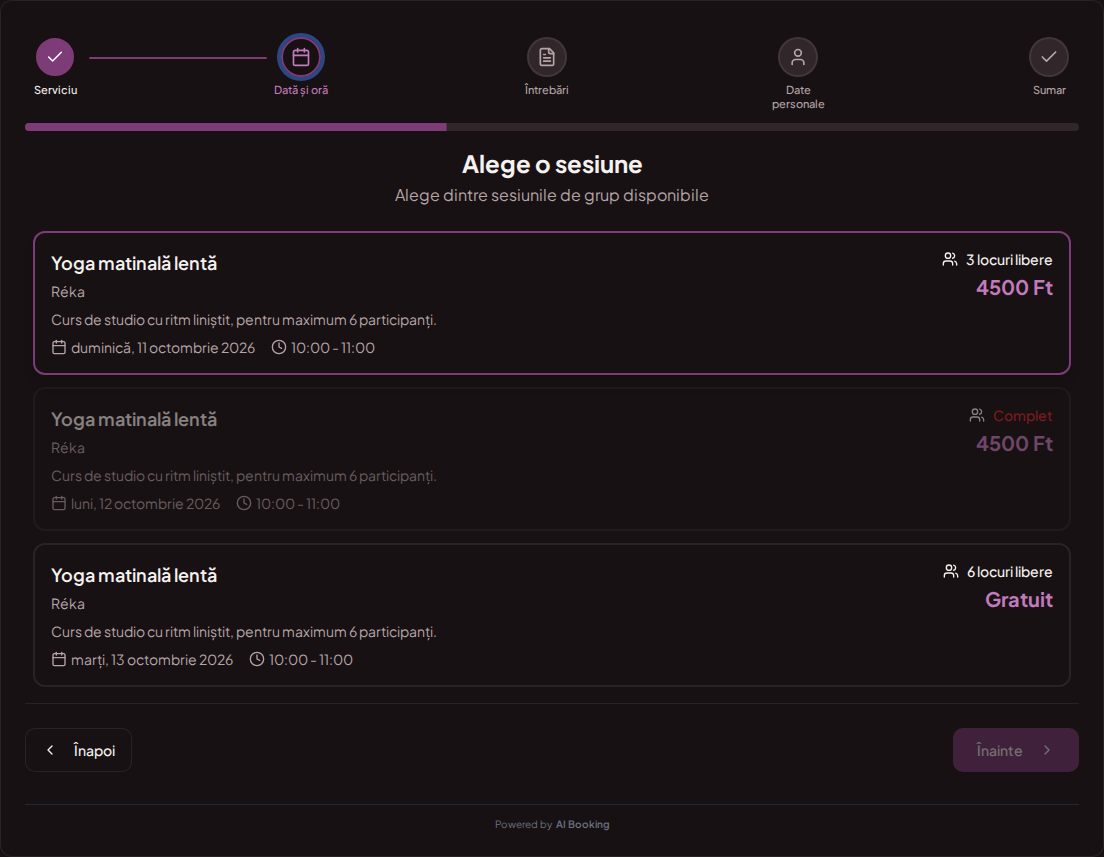
Task: Click the Alege o sesiune heading
Action: (552, 164)
